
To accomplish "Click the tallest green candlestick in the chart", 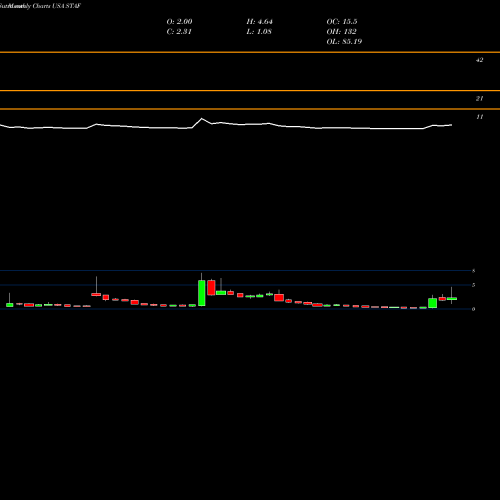I will (202, 293).
